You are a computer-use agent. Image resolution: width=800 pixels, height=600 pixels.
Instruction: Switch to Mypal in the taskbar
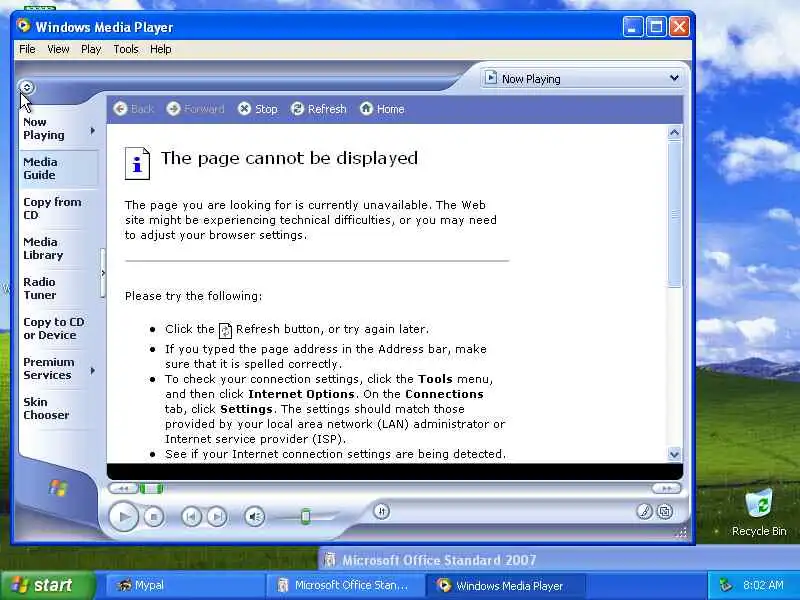tap(185, 585)
